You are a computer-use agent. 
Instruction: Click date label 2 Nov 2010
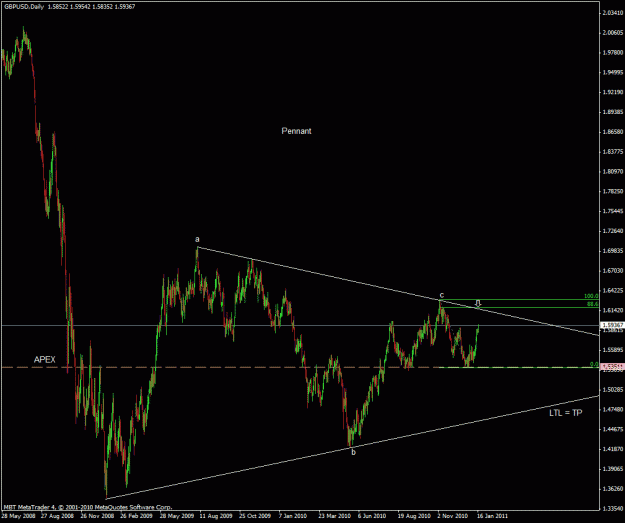tap(453, 516)
